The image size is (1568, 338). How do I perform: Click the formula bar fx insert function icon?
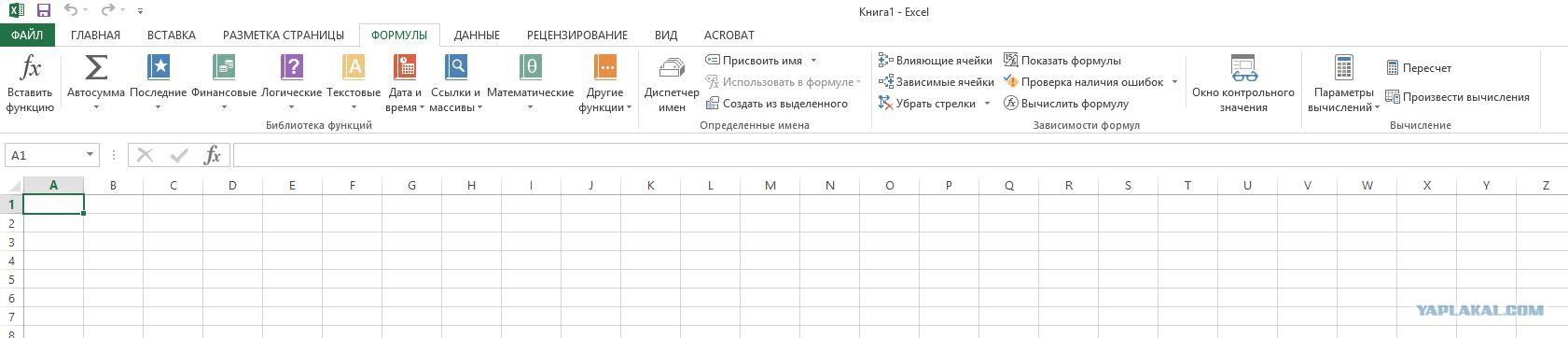pos(212,155)
